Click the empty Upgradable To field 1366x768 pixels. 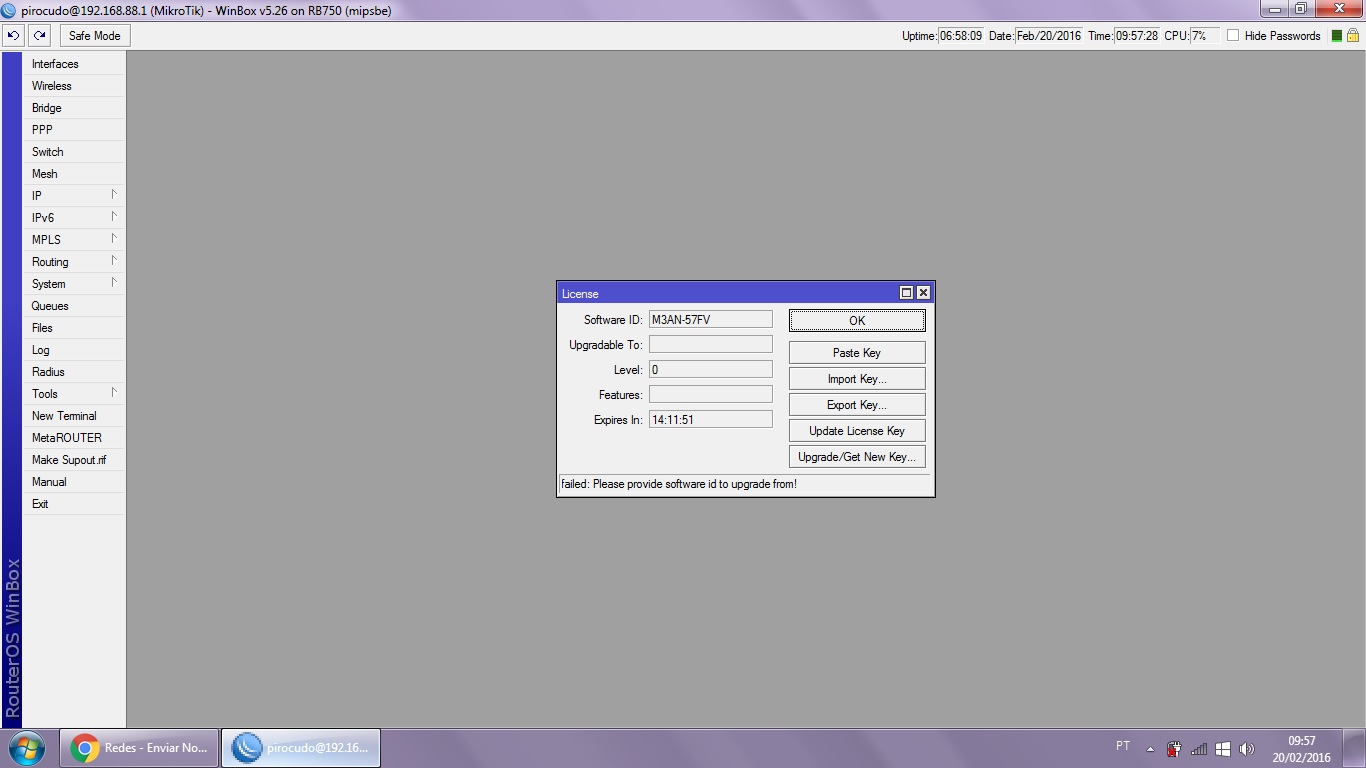[711, 344]
